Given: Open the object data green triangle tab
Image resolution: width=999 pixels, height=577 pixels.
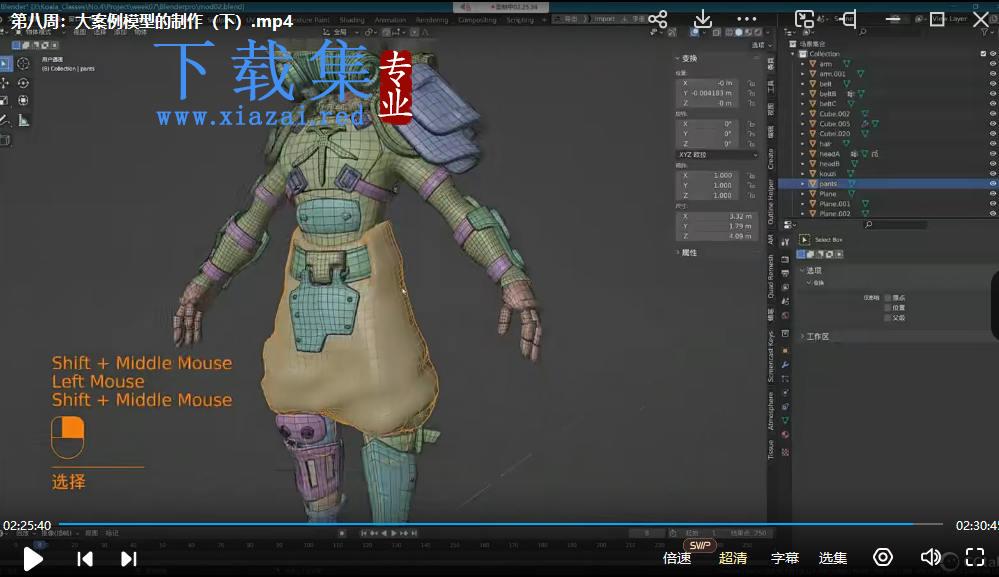Looking at the screenshot, I should (x=785, y=420).
